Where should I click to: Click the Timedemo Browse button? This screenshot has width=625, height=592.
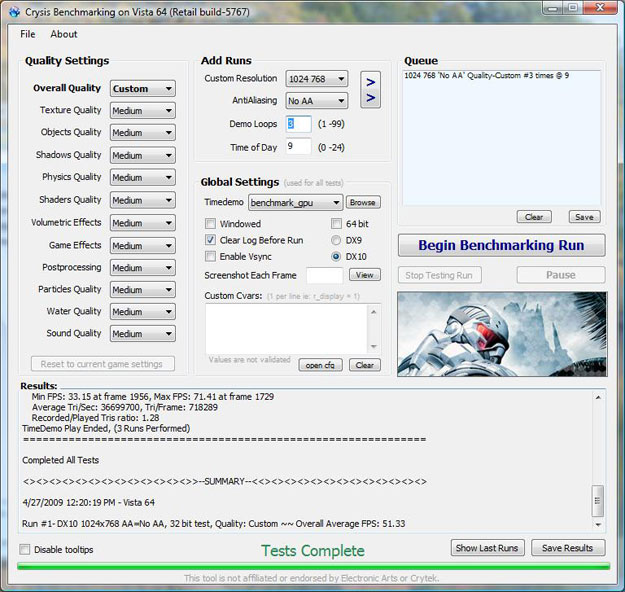click(363, 203)
